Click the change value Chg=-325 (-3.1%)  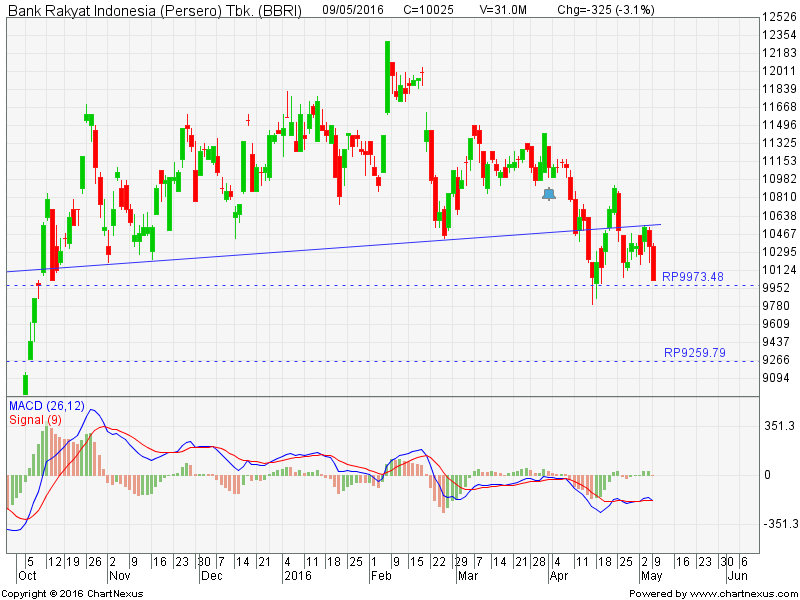(606, 9)
